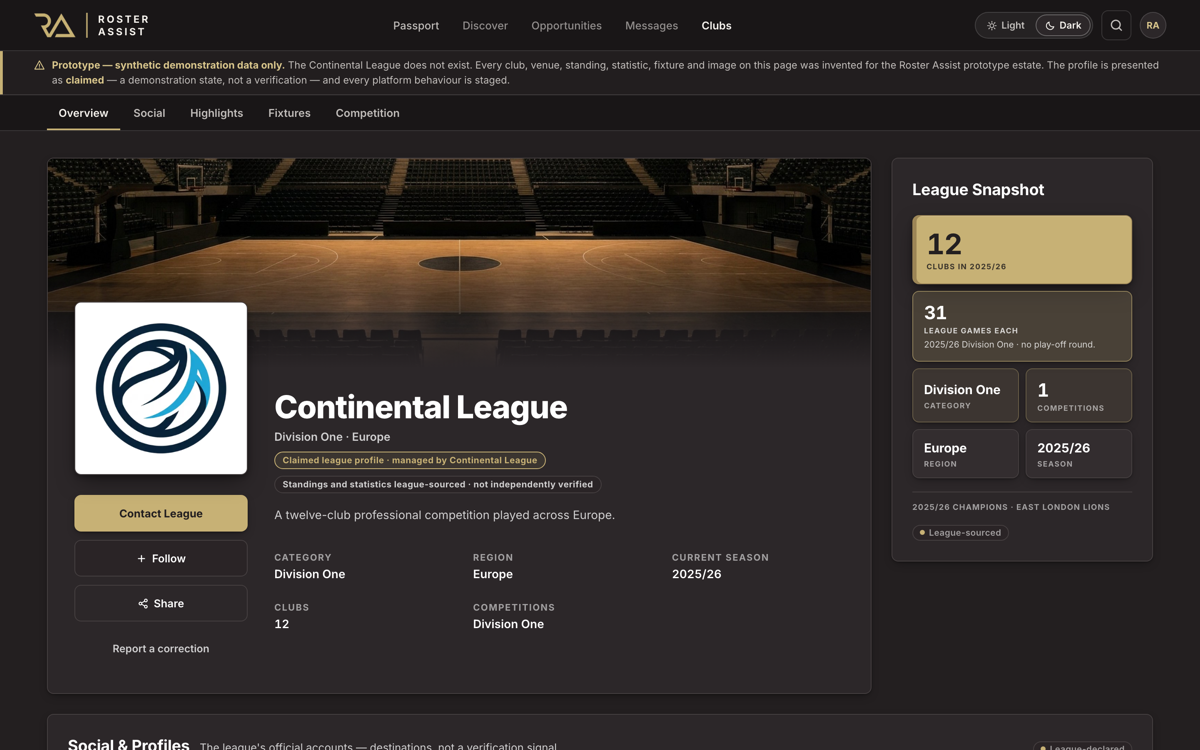Open the Fixtures tab
The width and height of the screenshot is (1200, 750).
click(x=289, y=113)
